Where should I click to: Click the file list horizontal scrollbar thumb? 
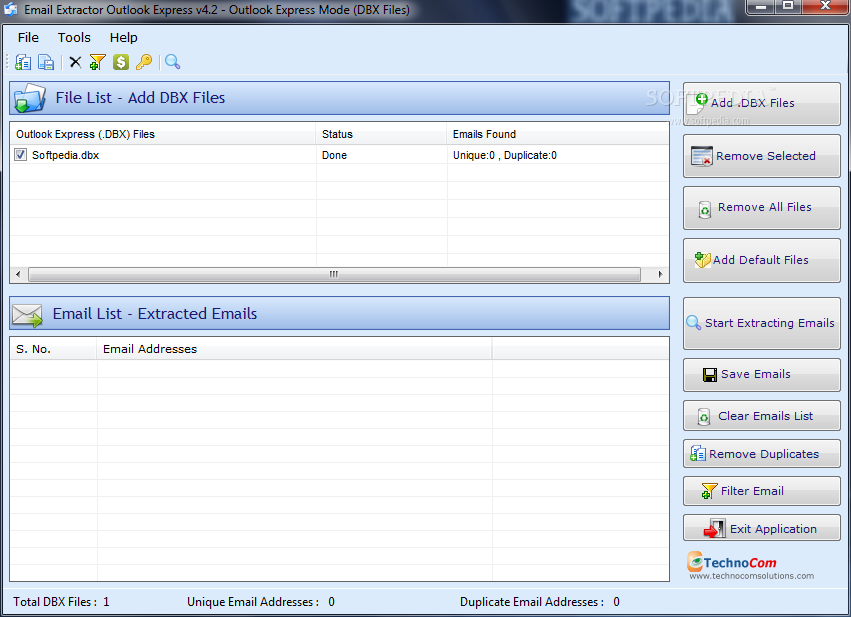point(334,274)
